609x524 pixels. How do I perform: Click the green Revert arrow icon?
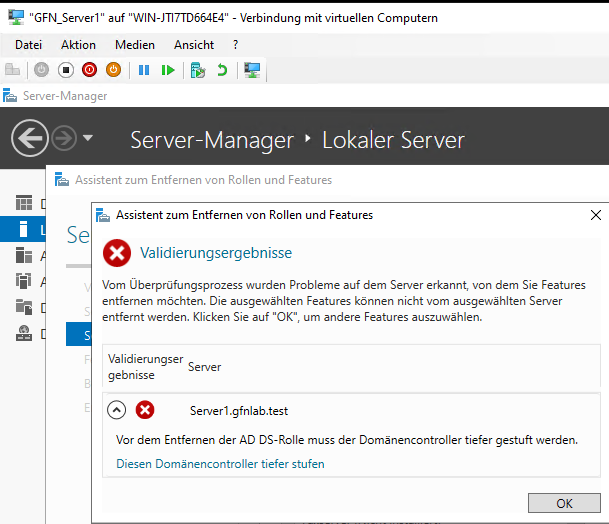click(222, 70)
